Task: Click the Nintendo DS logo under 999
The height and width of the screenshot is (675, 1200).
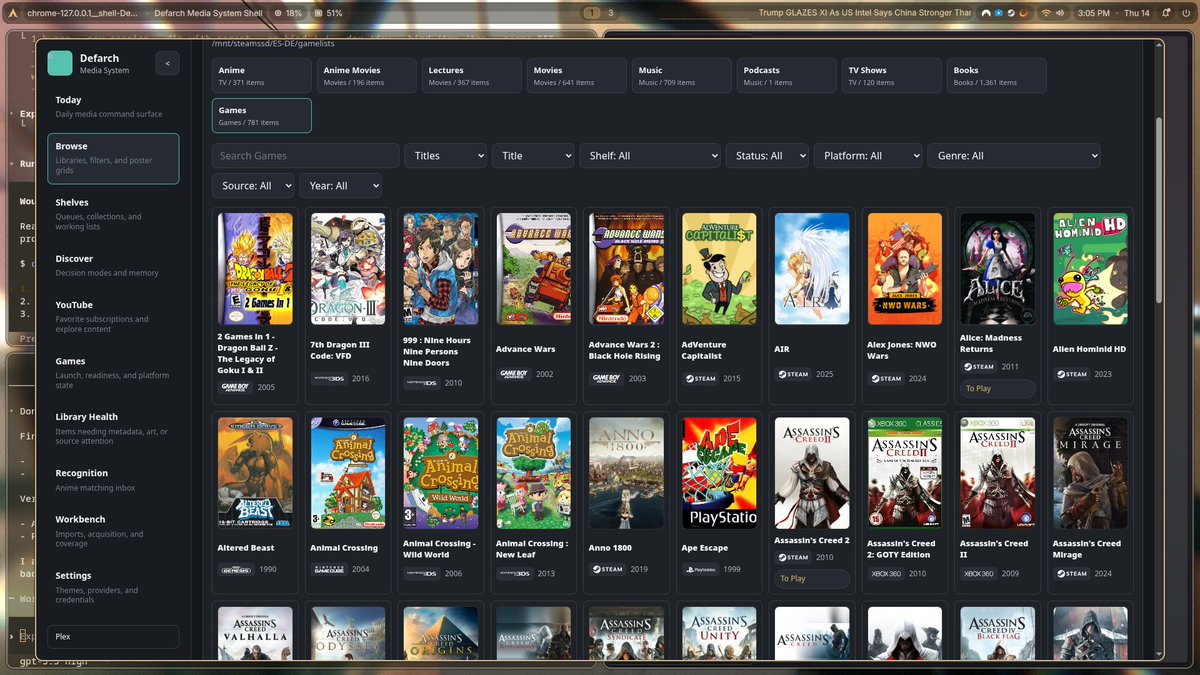Action: coord(420,383)
